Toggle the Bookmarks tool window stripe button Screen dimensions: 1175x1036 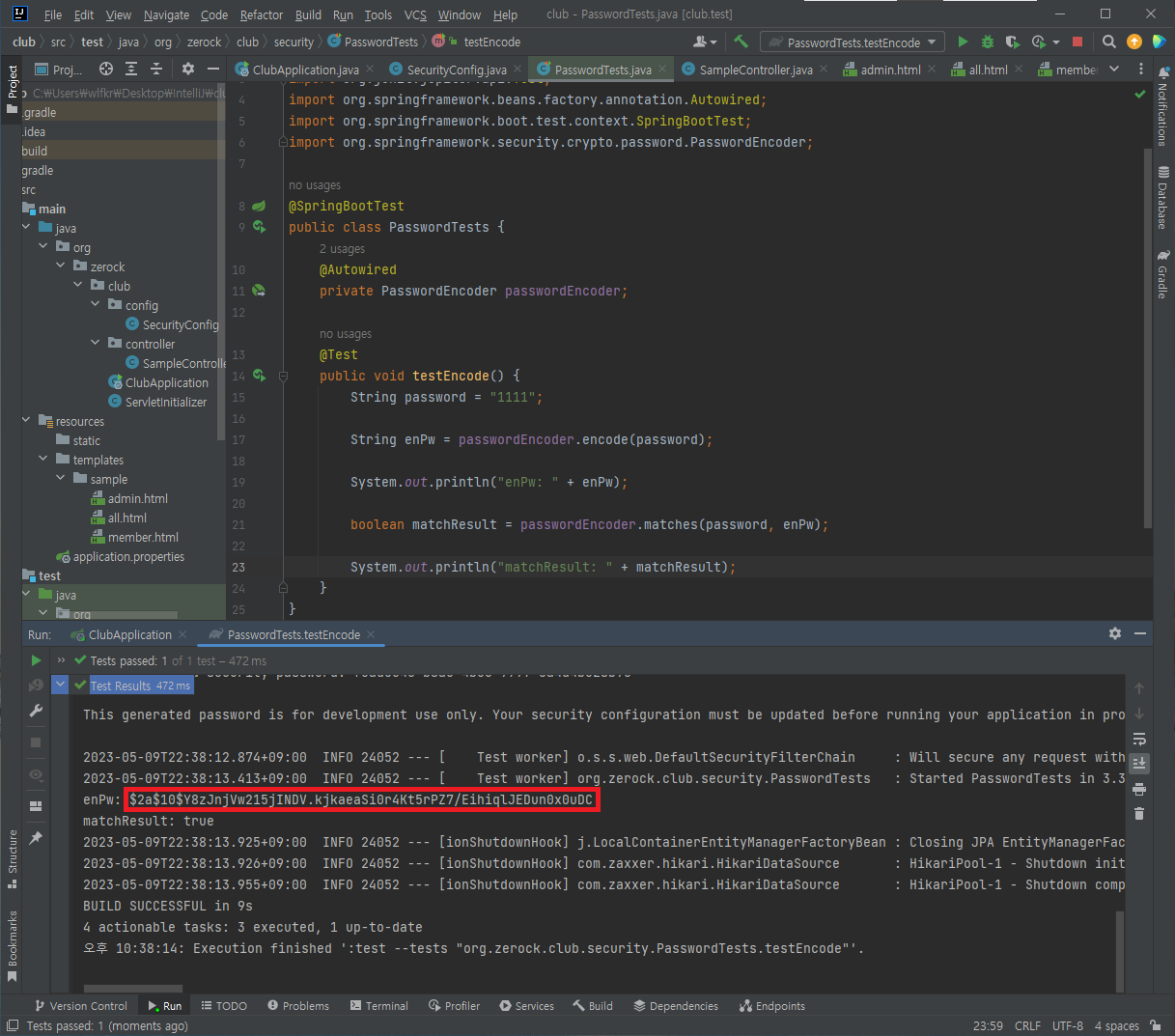12,945
